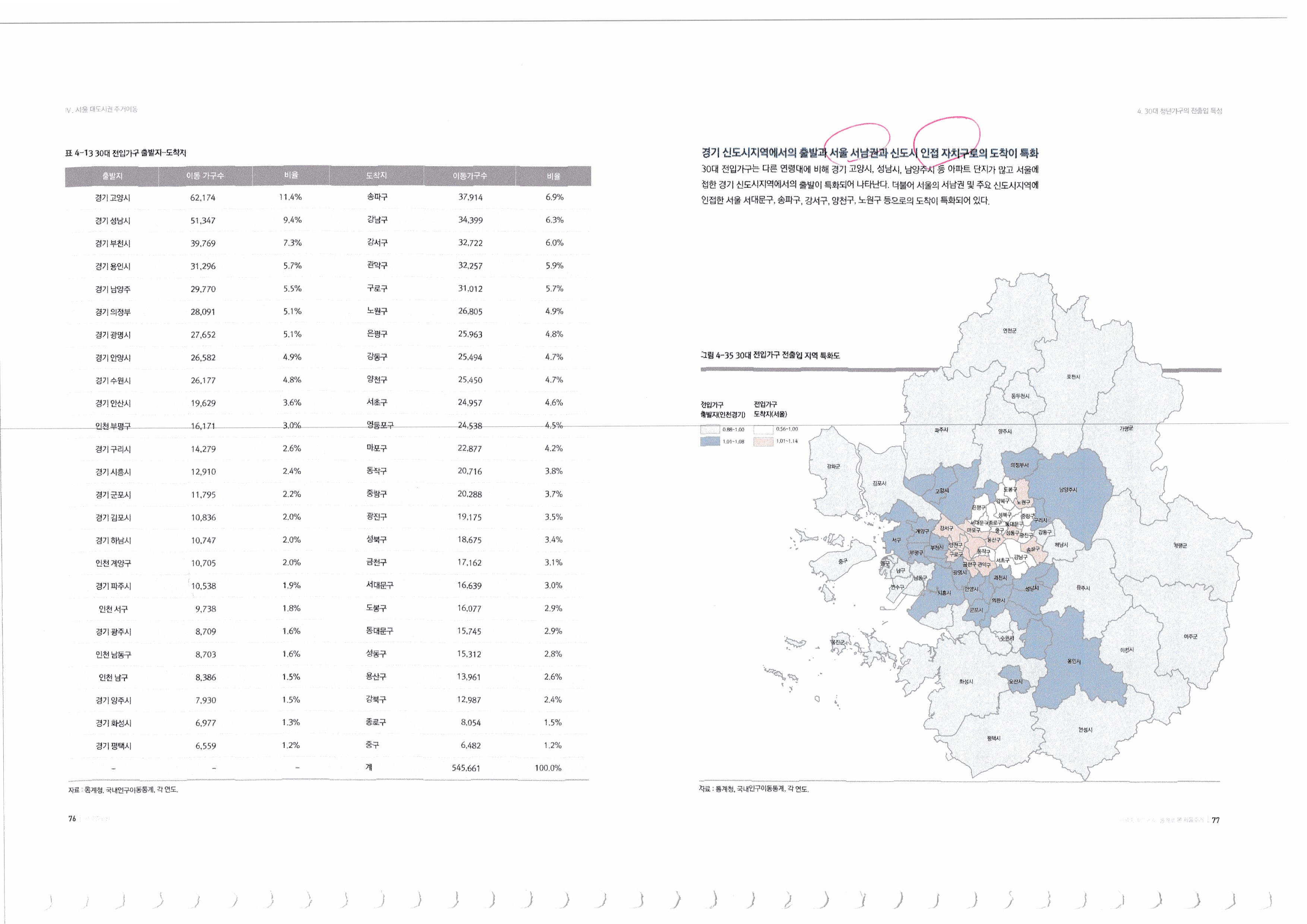
Task: Click the page number 76
Action: click(72, 819)
